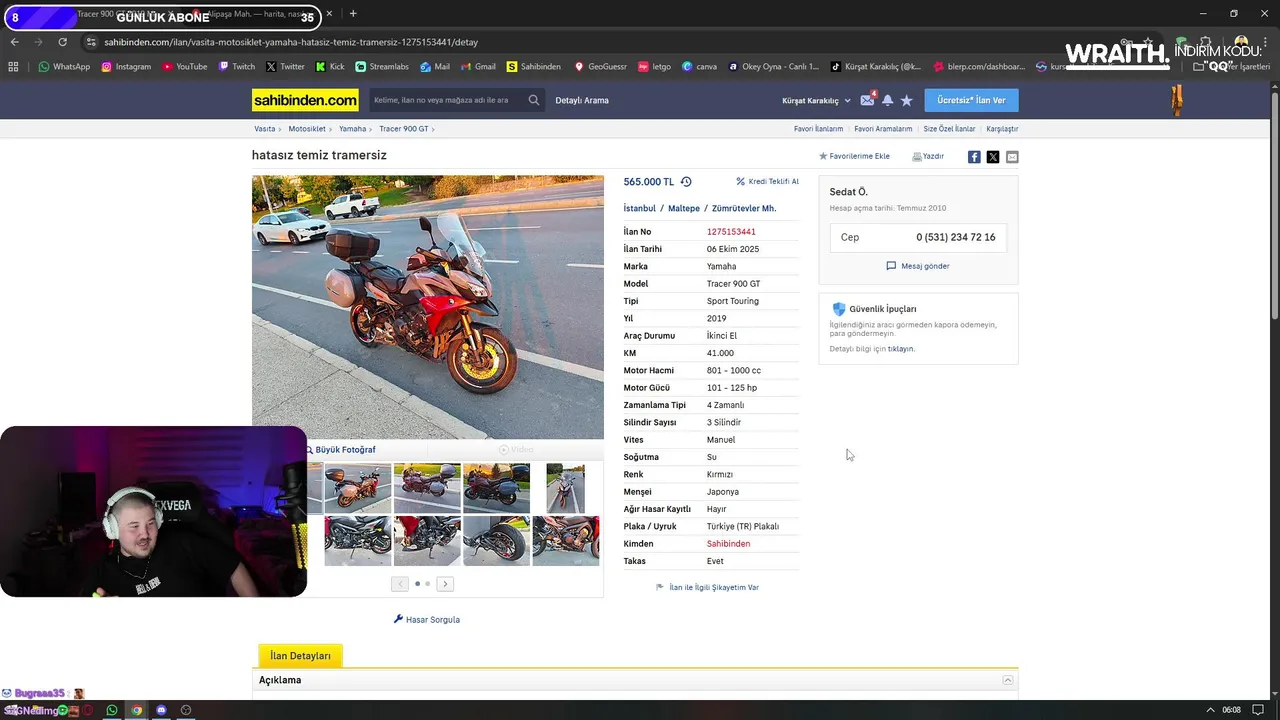This screenshot has width=1280, height=720.
Task: Click Hasar Sorgula link
Action: point(427,620)
